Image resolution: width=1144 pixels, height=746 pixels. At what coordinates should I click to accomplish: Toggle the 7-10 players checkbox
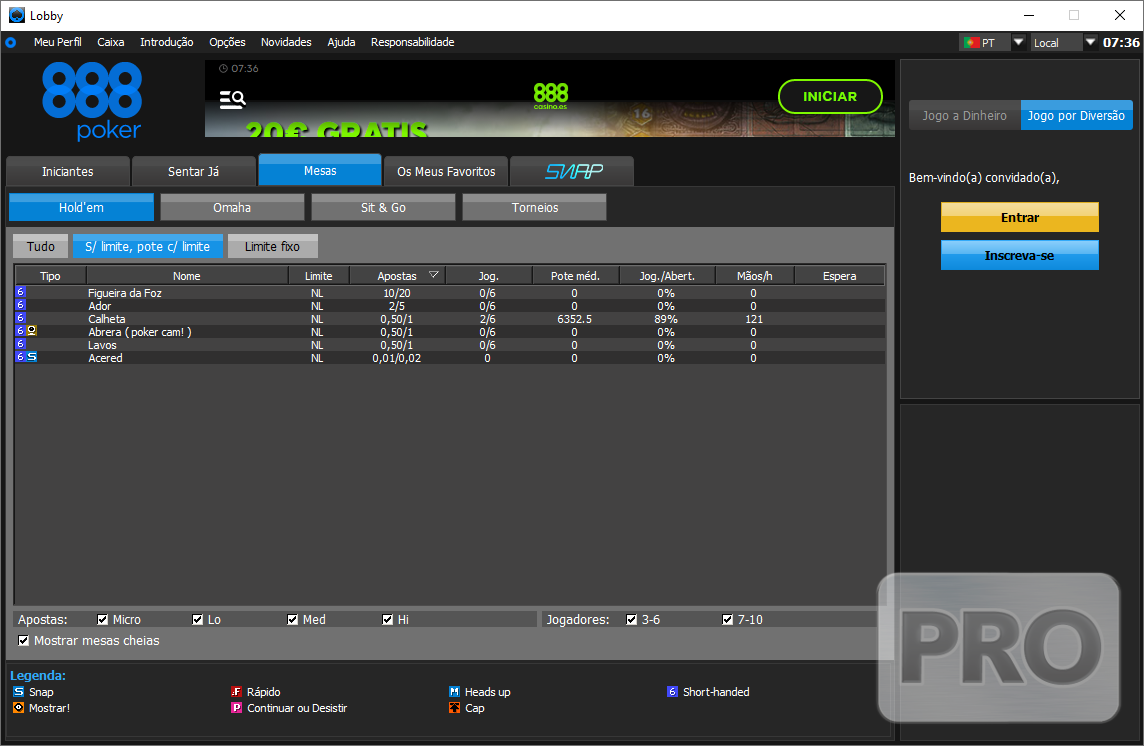pos(727,620)
